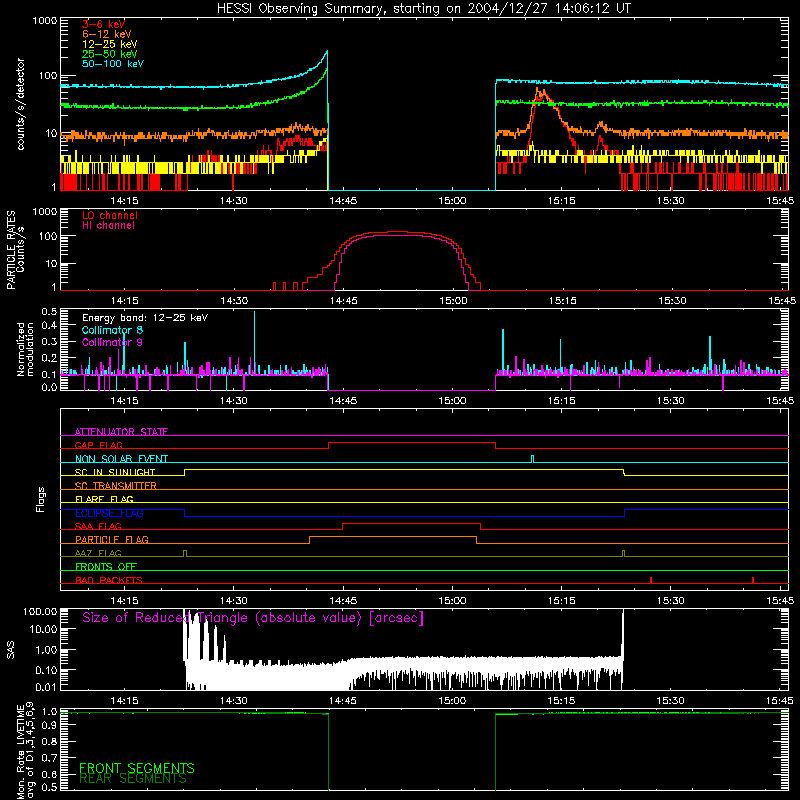The width and height of the screenshot is (800, 800).
Task: Select the red "3-6 keV" legend label
Action: pos(104,24)
